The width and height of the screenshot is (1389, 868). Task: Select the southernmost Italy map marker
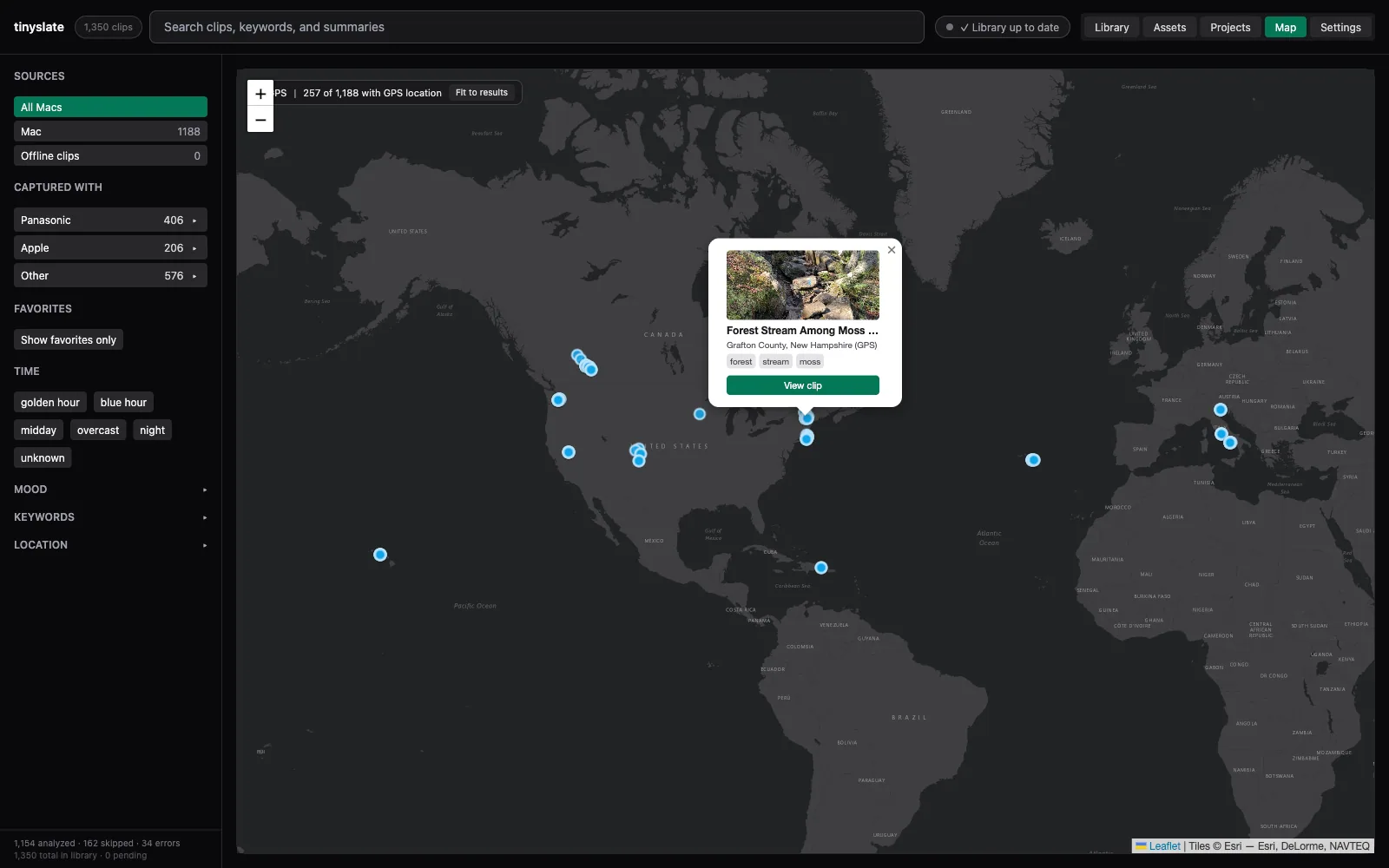1230,443
